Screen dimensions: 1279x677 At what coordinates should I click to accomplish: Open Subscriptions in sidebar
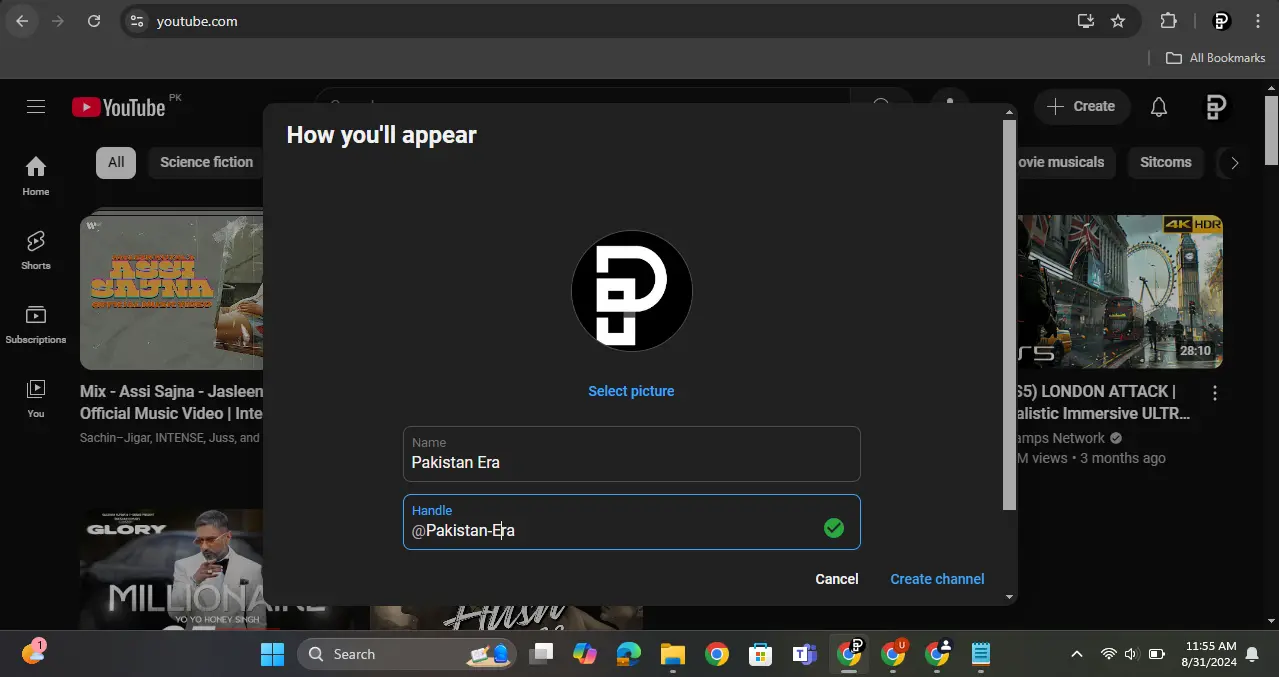point(36,324)
